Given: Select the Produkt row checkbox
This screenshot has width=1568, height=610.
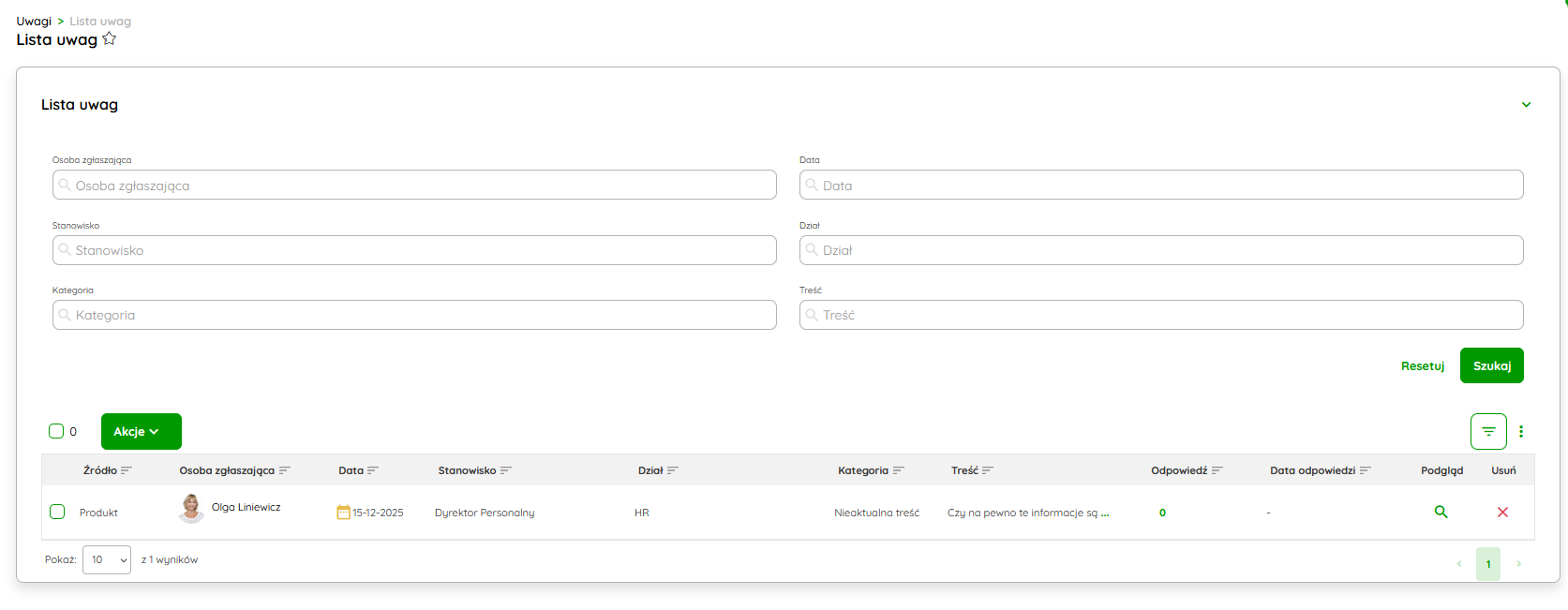Looking at the screenshot, I should (57, 512).
